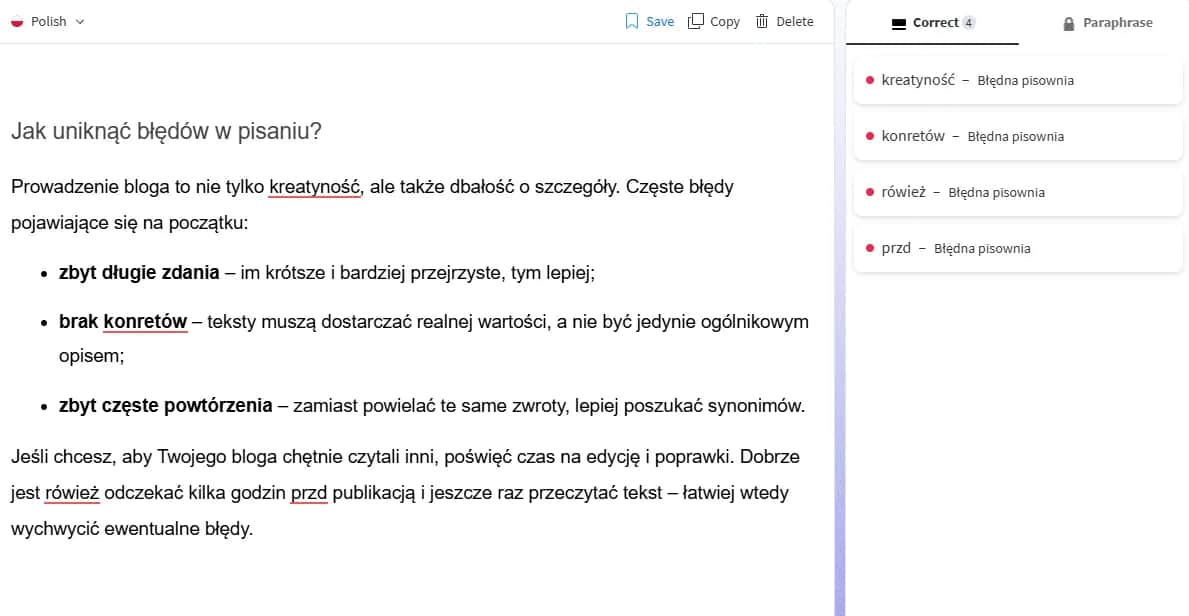Screen dimensions: 1189x616
Task: Click the red dot next to kreatyność
Action: coord(868,80)
